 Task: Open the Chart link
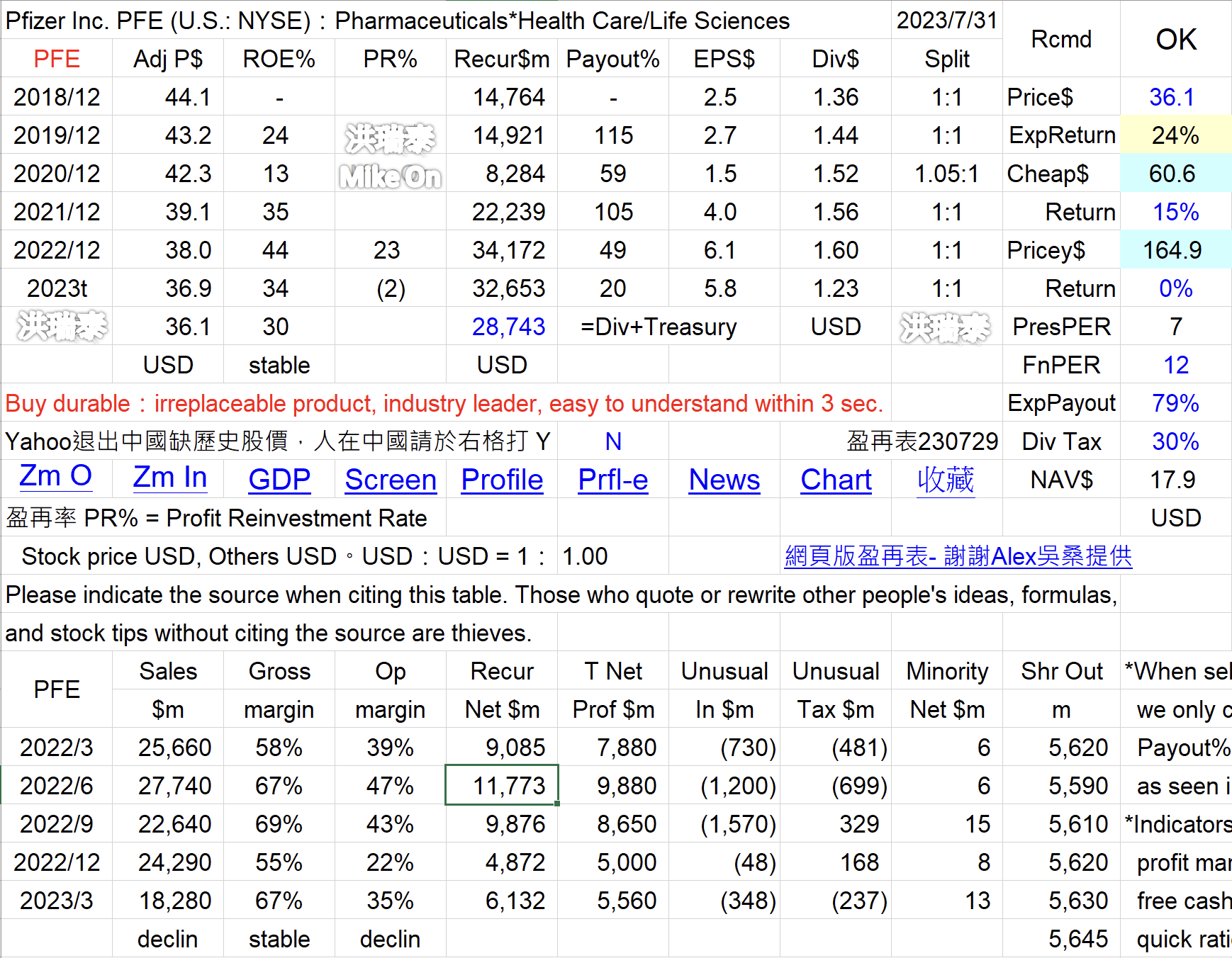pos(836,480)
